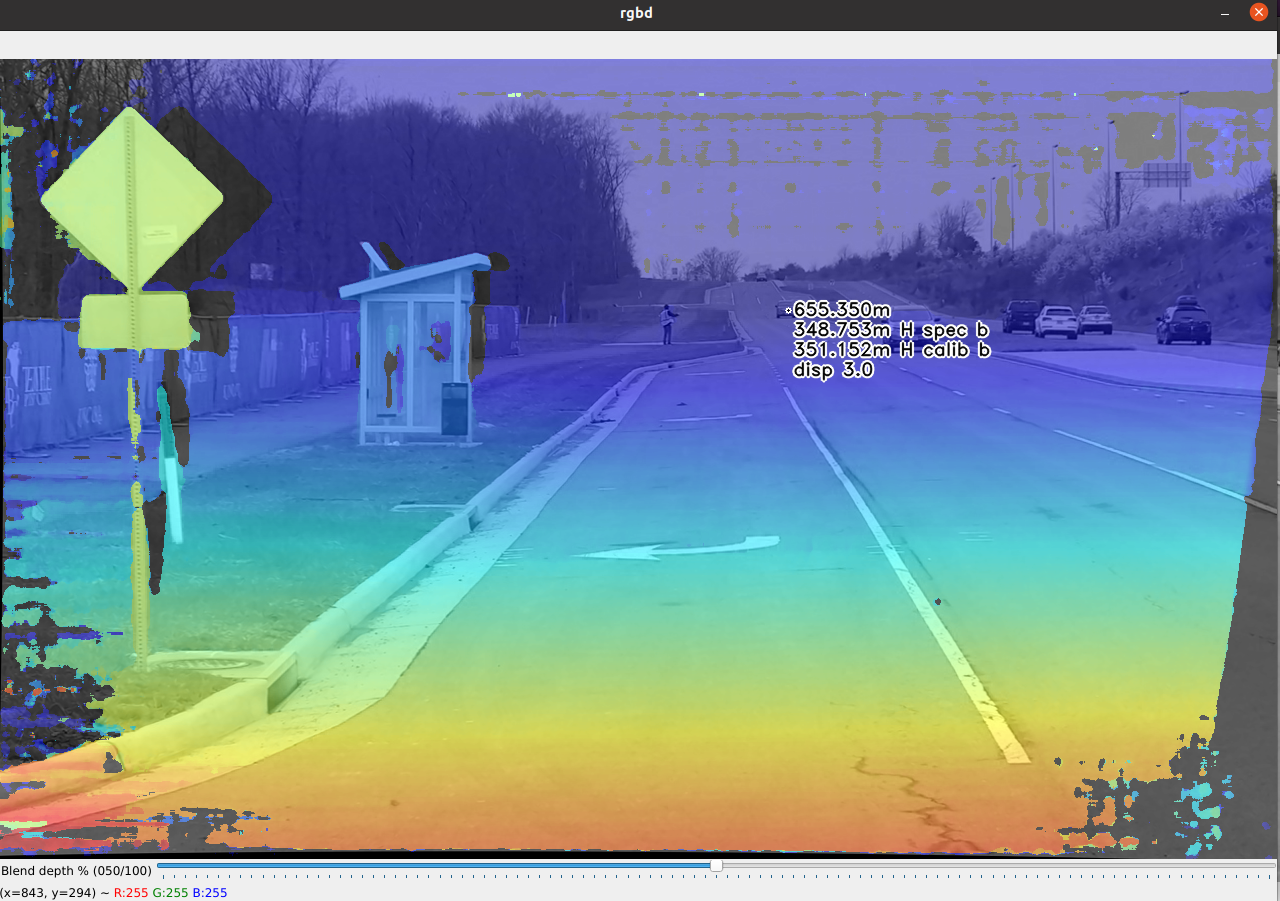Close the rgbd viewer window
1280x901 pixels.
[x=1258, y=13]
